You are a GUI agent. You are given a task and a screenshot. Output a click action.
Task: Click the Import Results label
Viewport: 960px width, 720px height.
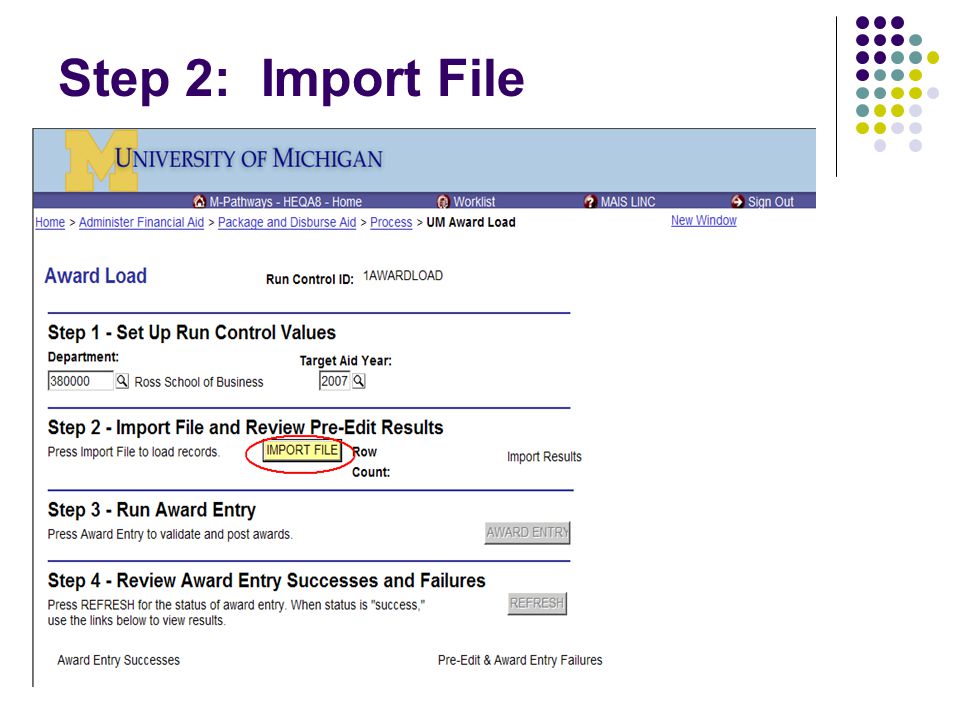click(x=544, y=457)
